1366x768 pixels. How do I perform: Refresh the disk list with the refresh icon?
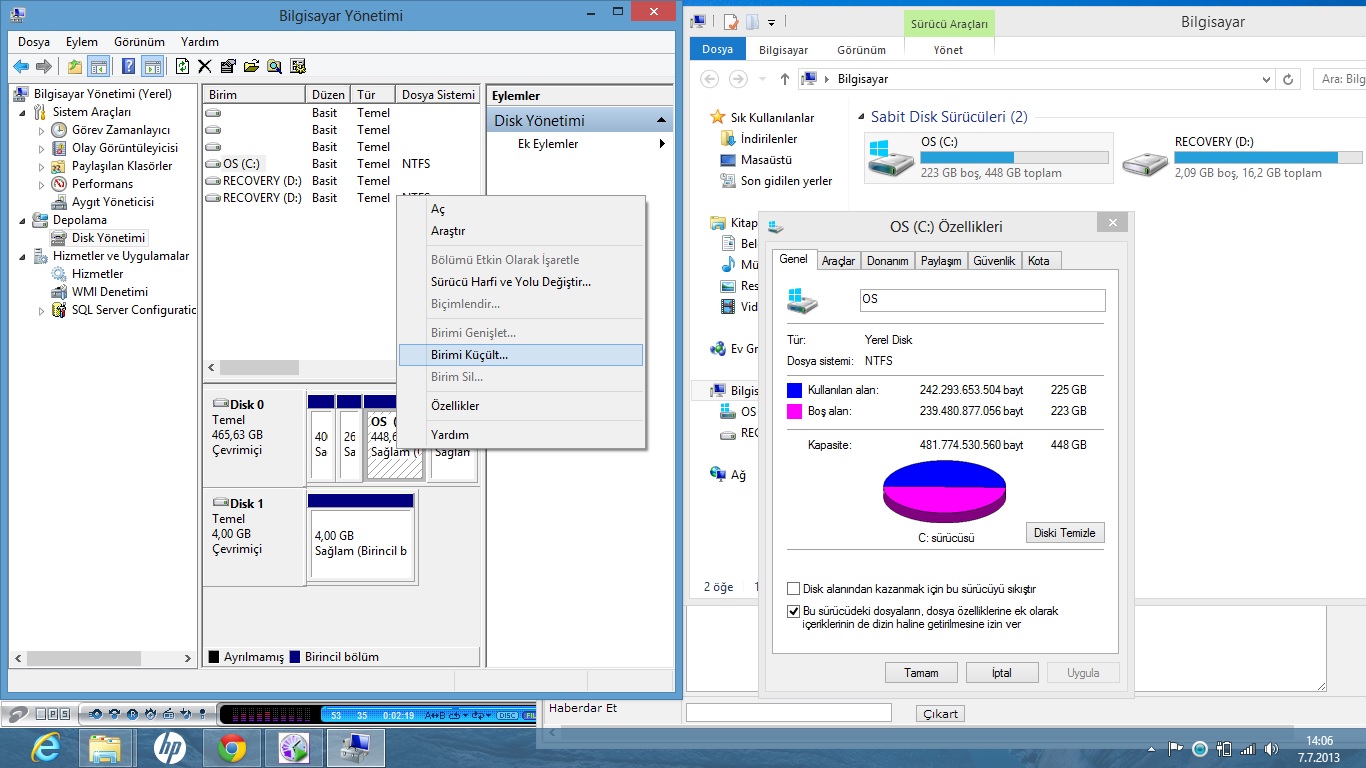click(182, 66)
